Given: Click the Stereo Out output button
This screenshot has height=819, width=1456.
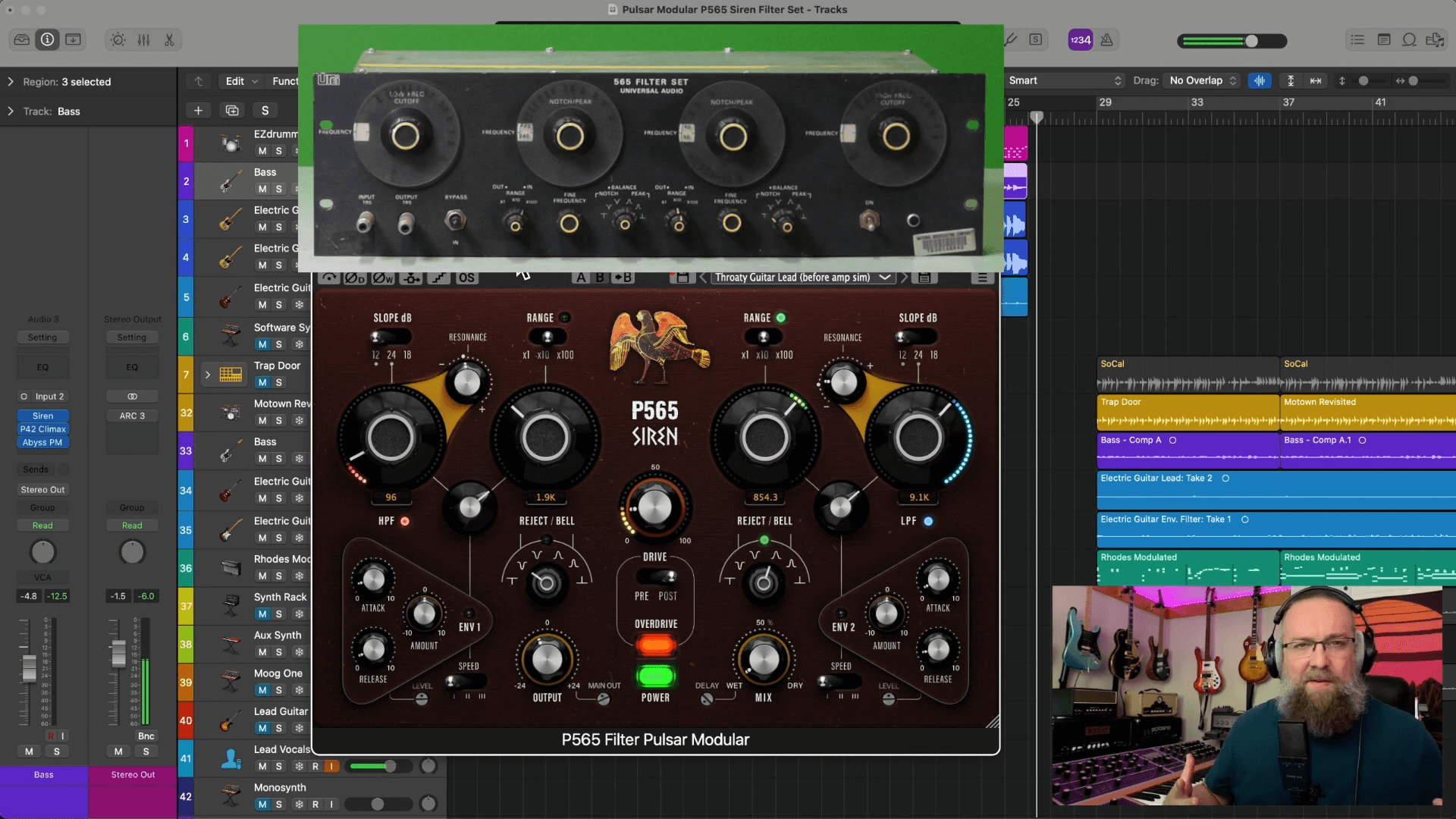Looking at the screenshot, I should (x=43, y=490).
